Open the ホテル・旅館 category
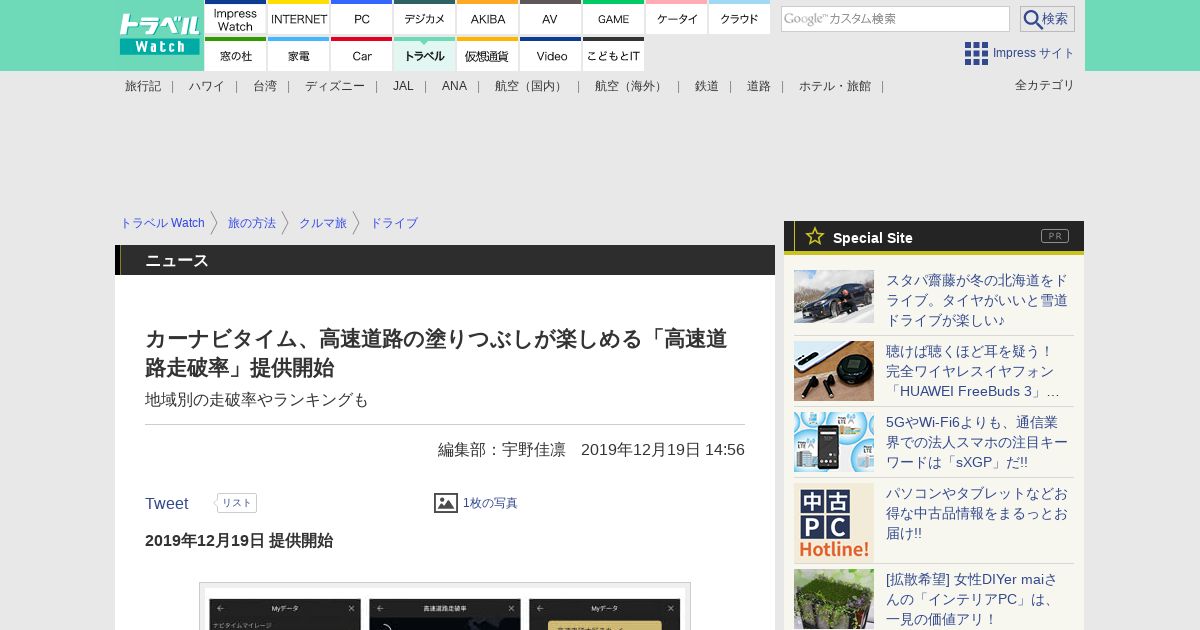1200x630 pixels. tap(835, 86)
